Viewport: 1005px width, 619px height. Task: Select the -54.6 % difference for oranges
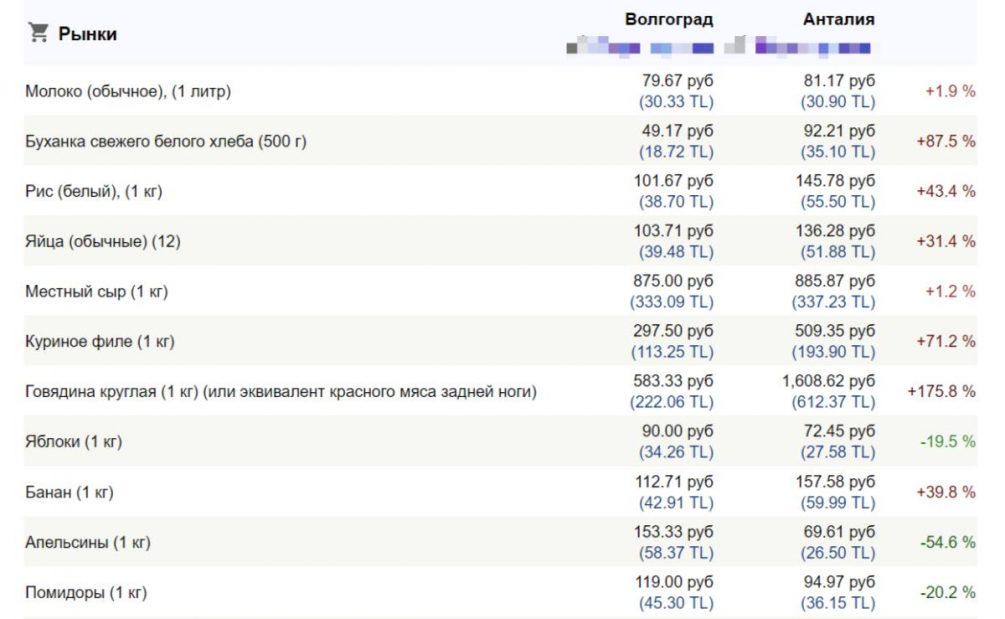tap(947, 542)
